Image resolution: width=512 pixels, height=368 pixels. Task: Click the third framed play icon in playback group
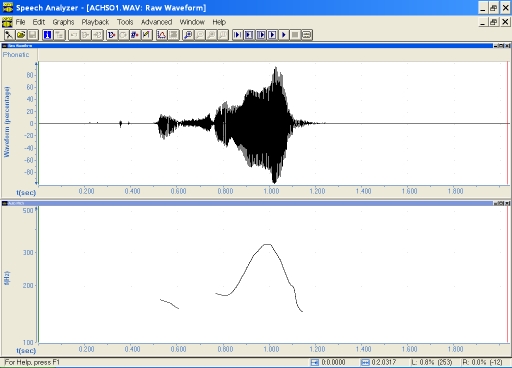click(261, 35)
